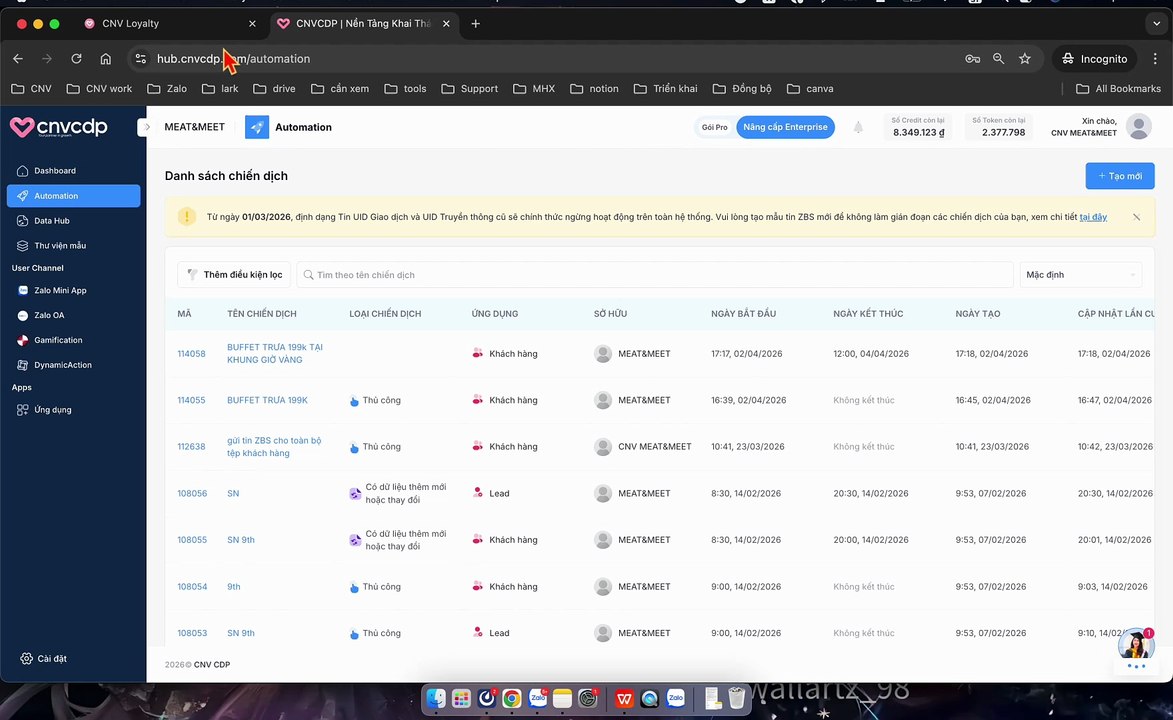Open Data Hub in the sidebar
The height and width of the screenshot is (720, 1173).
point(52,221)
